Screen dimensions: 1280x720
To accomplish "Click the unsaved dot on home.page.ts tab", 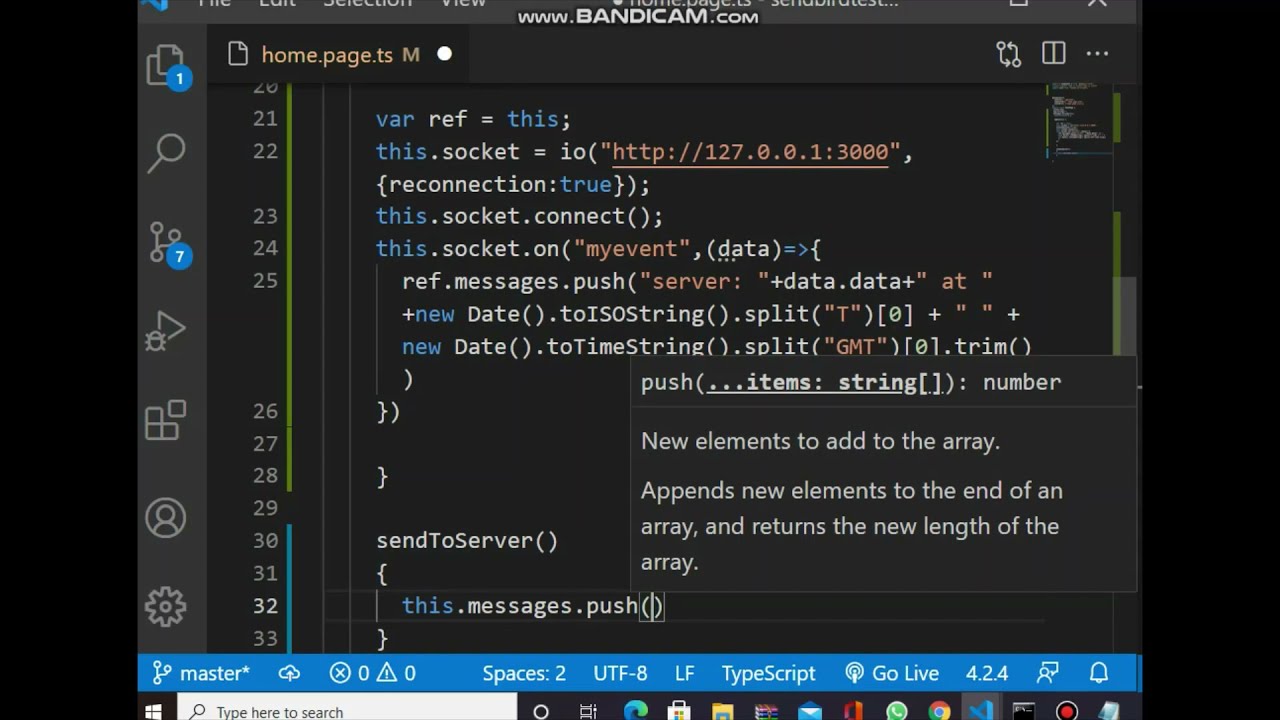I will [444, 54].
